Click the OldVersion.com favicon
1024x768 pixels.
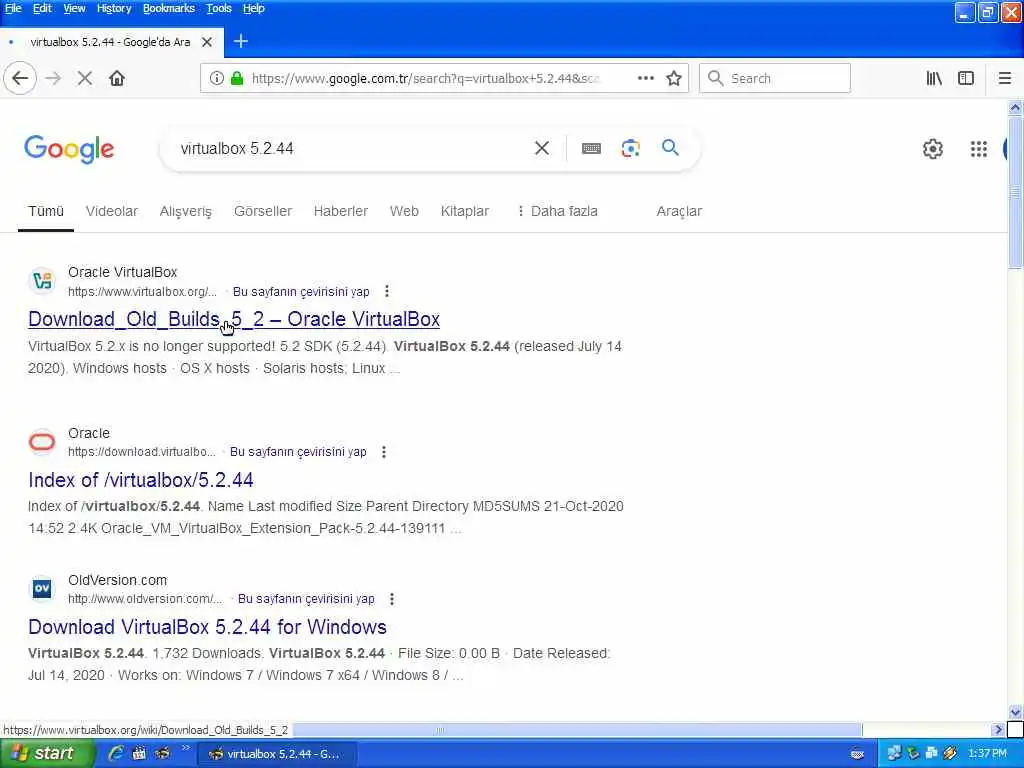click(42, 588)
